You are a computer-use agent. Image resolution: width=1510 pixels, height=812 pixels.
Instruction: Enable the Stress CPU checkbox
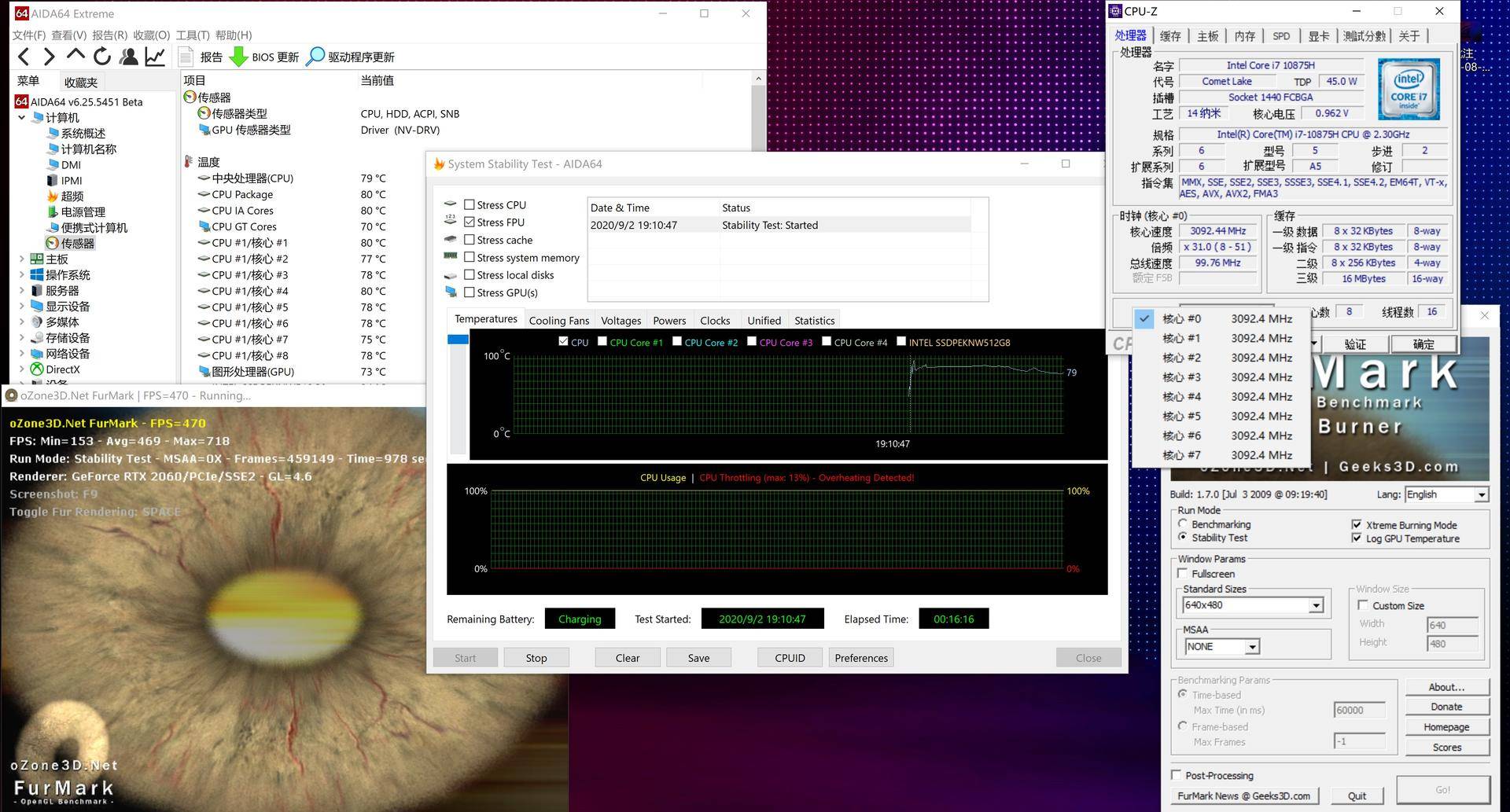[470, 204]
